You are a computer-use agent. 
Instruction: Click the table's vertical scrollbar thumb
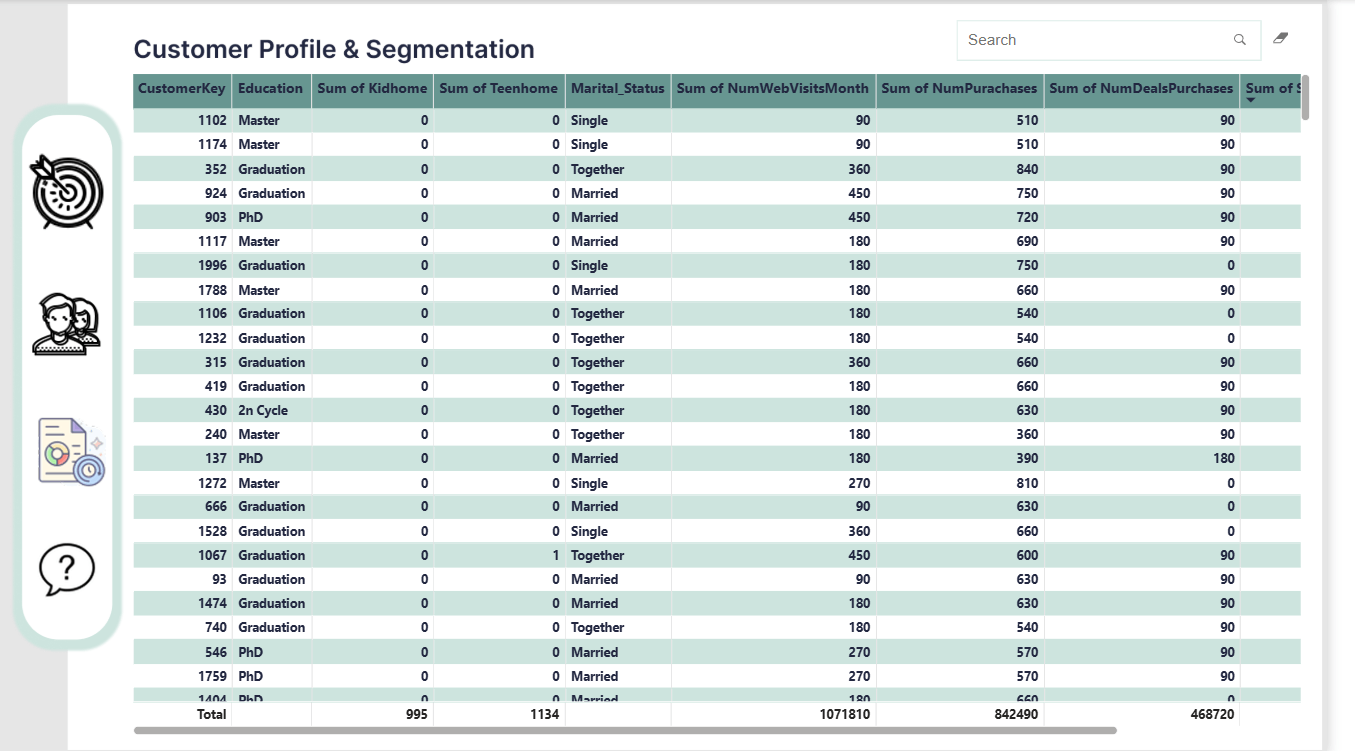(1305, 98)
